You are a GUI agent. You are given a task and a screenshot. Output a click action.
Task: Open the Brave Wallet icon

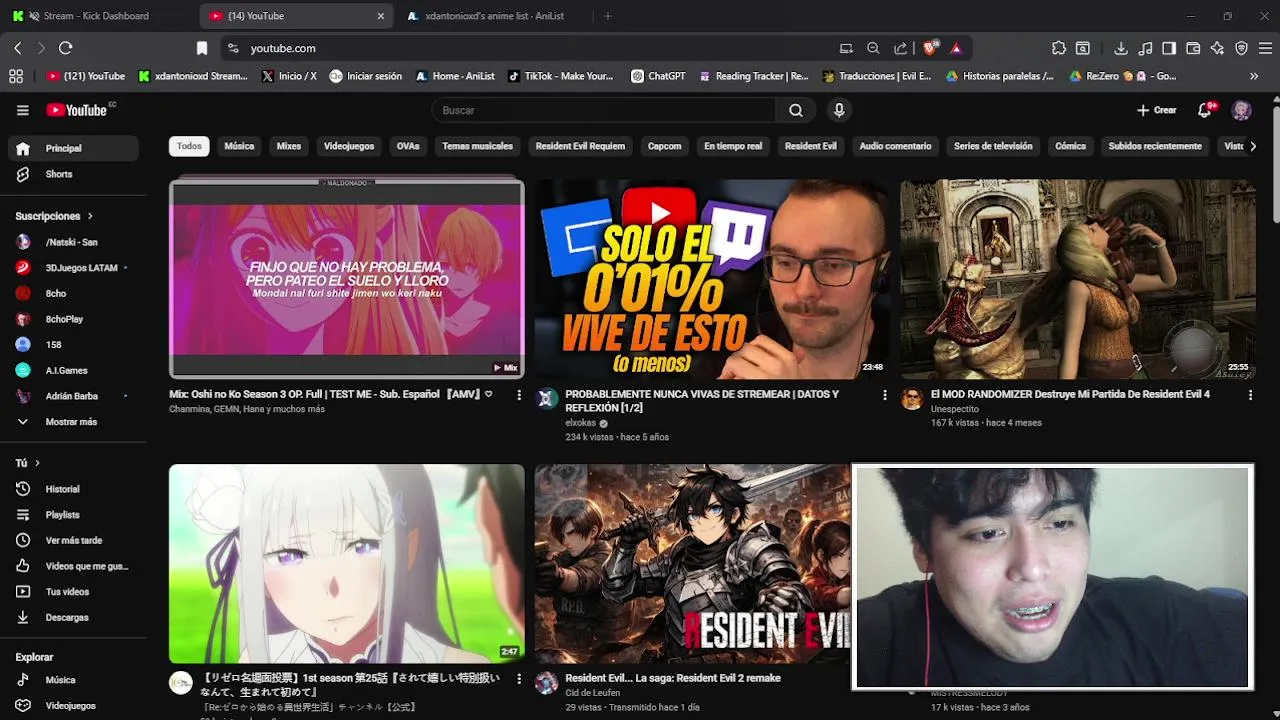[1193, 48]
